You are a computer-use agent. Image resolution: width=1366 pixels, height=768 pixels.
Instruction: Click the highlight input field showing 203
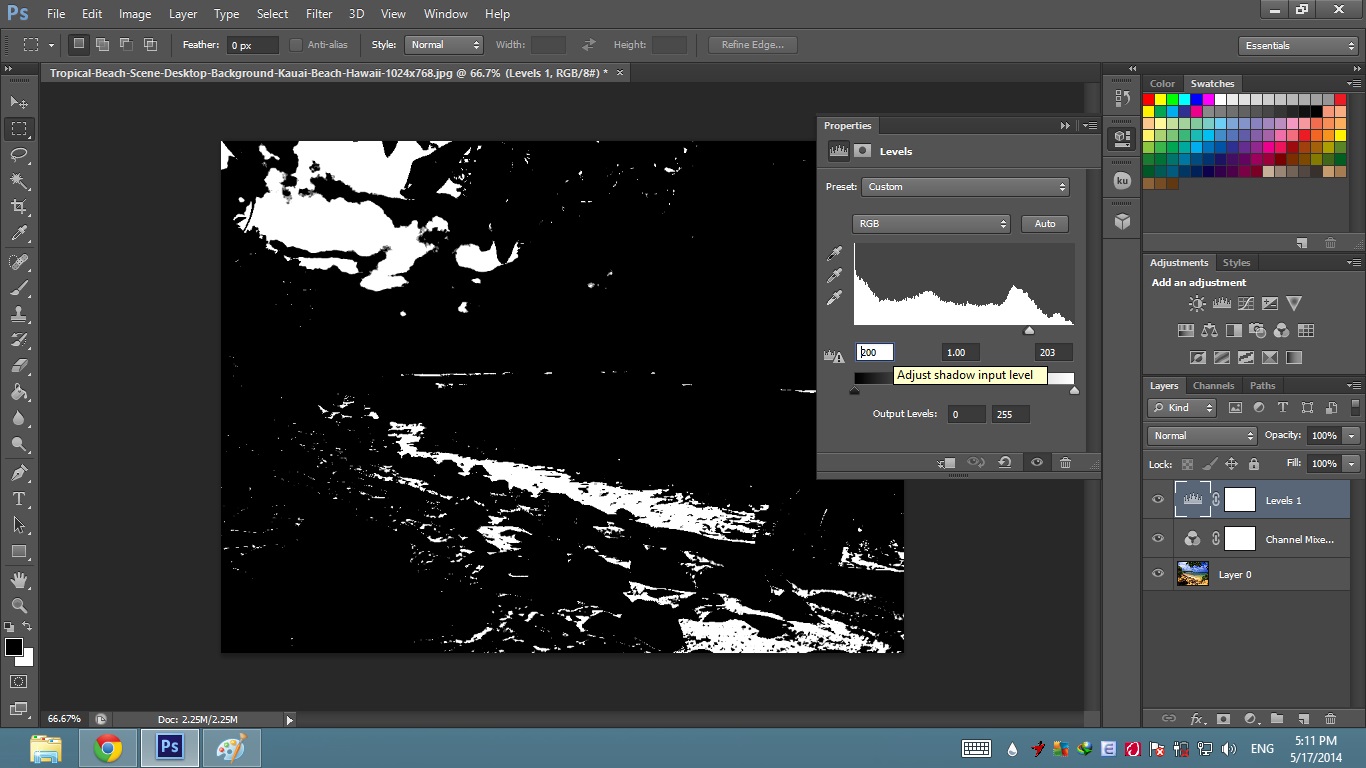coord(1053,353)
